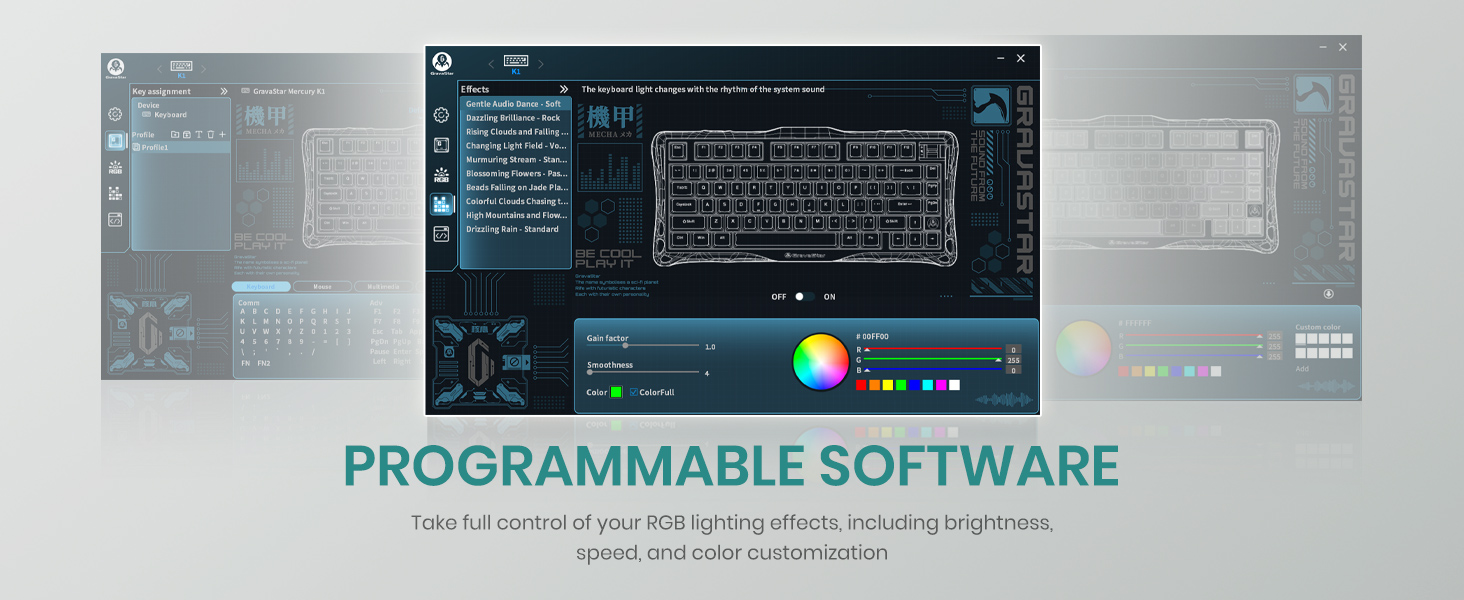The height and width of the screenshot is (600, 1464).
Task: Select cyan preset swatch in front window
Action: (x=928, y=385)
